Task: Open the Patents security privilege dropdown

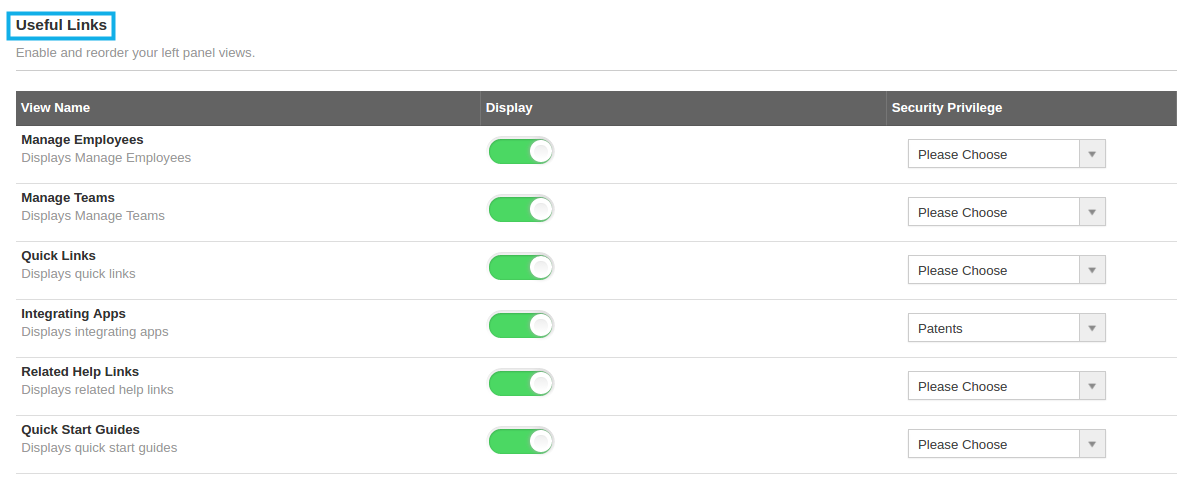Action: (x=1006, y=328)
